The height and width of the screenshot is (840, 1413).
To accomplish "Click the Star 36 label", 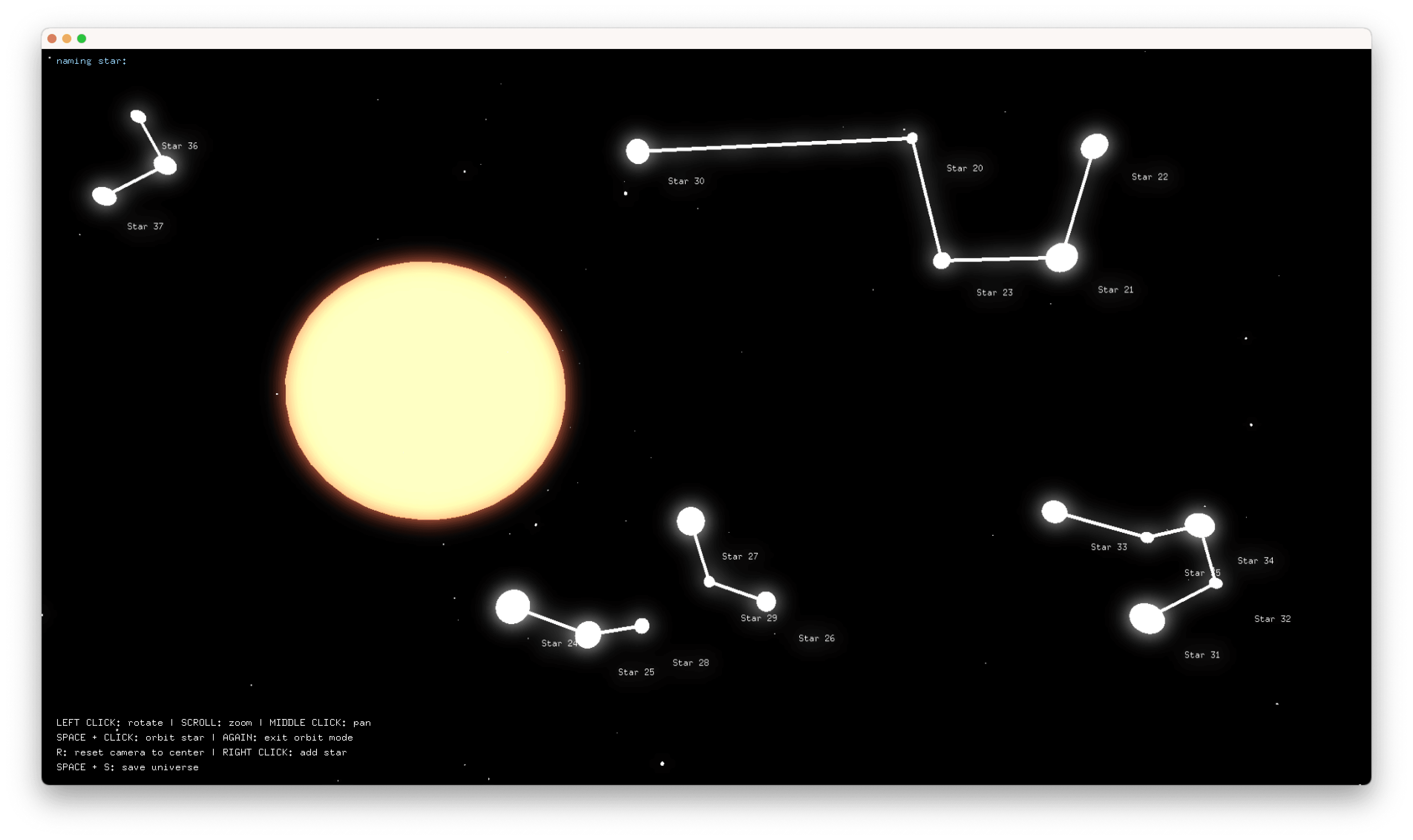I will coord(180,146).
